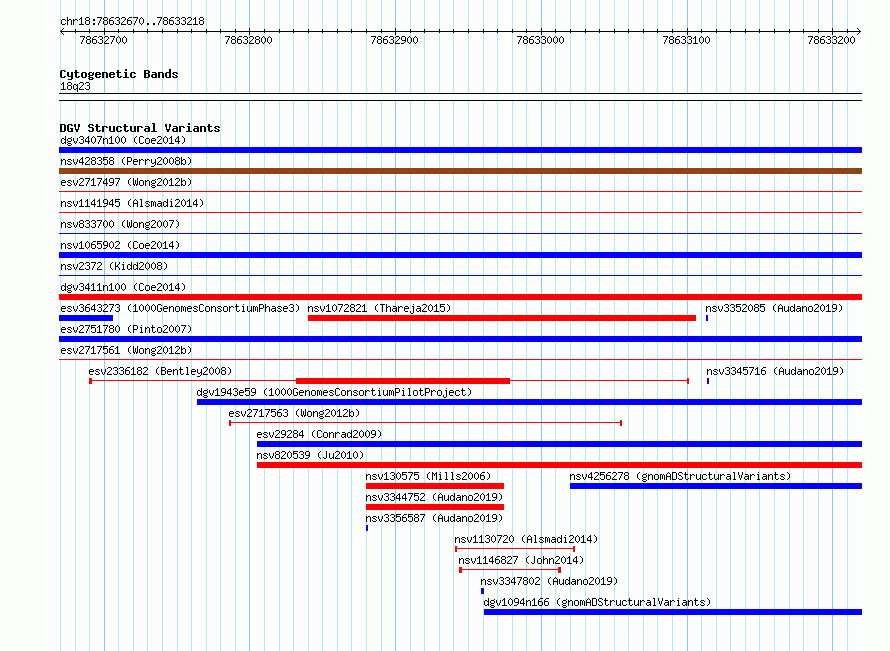Click the DGV Structural Variants track title

click(140, 128)
